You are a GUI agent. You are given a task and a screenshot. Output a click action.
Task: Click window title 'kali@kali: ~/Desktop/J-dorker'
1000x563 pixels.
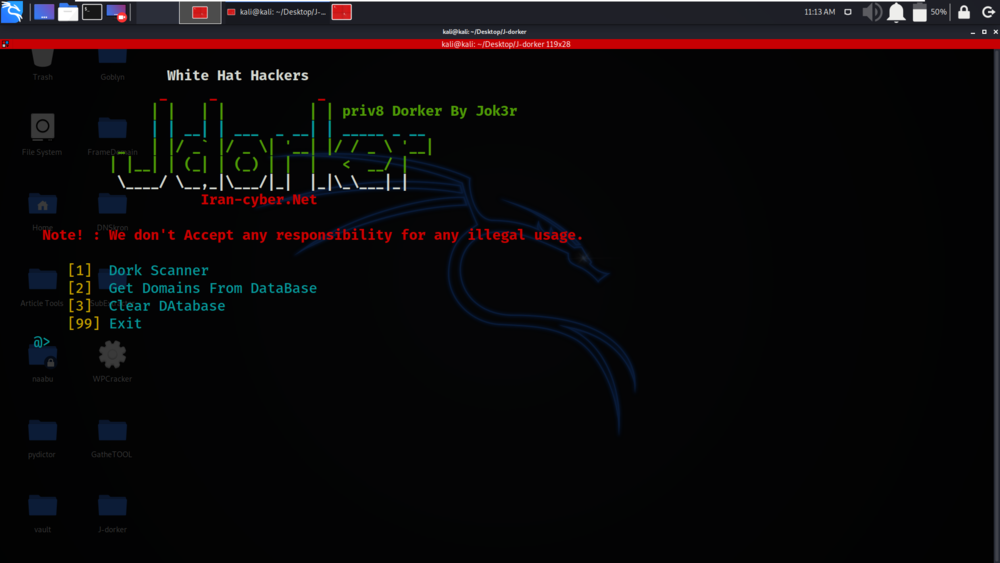tap(484, 32)
